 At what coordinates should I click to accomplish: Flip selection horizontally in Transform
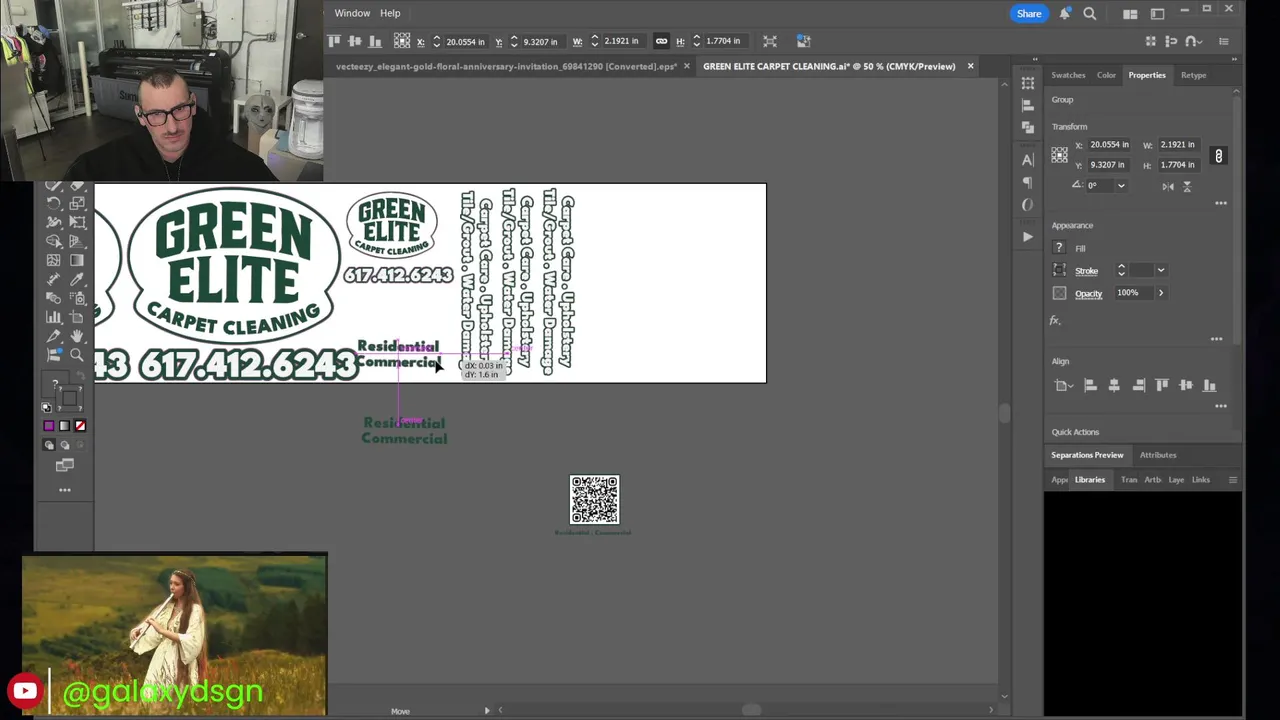[x=1168, y=186]
